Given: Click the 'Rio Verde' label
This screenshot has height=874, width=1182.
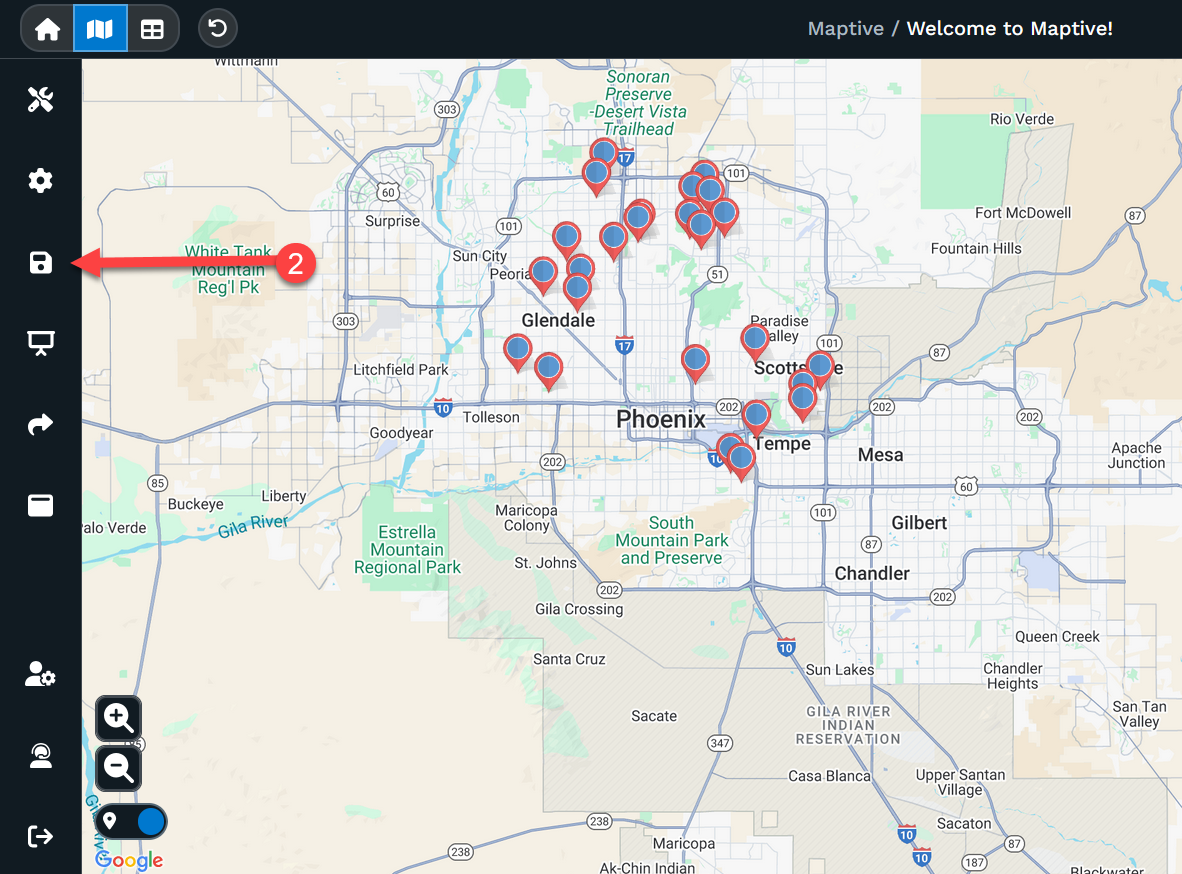Looking at the screenshot, I should coord(1021,119).
